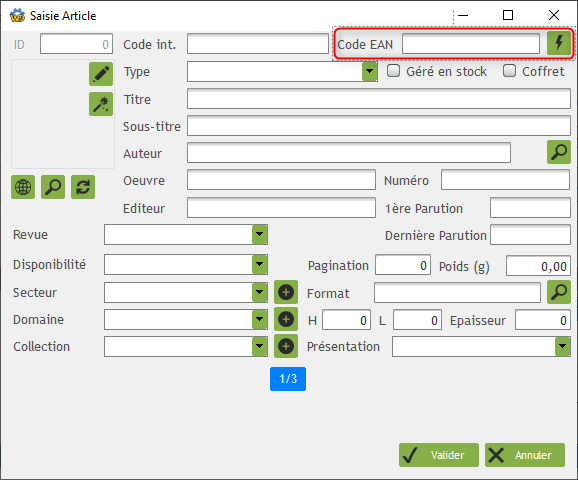Confirm the article with Valider button
578x480 pixels.
click(x=439, y=455)
